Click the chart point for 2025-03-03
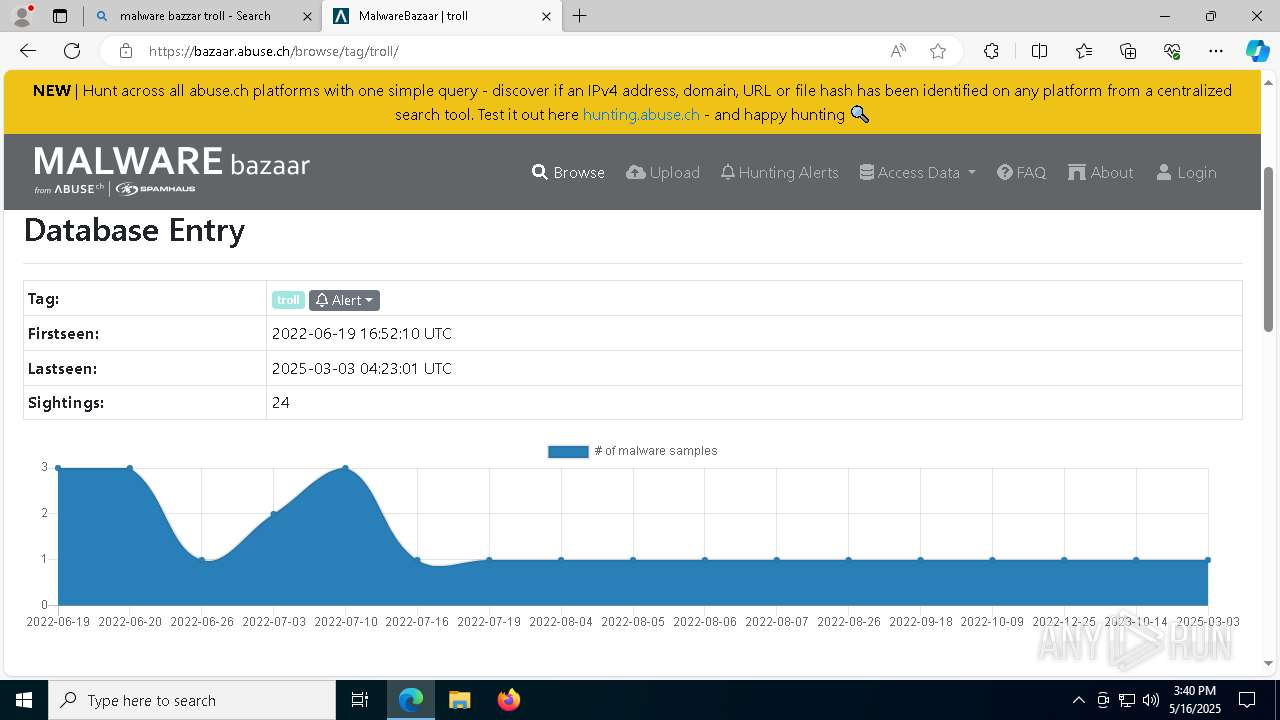This screenshot has width=1280, height=720. (1208, 559)
